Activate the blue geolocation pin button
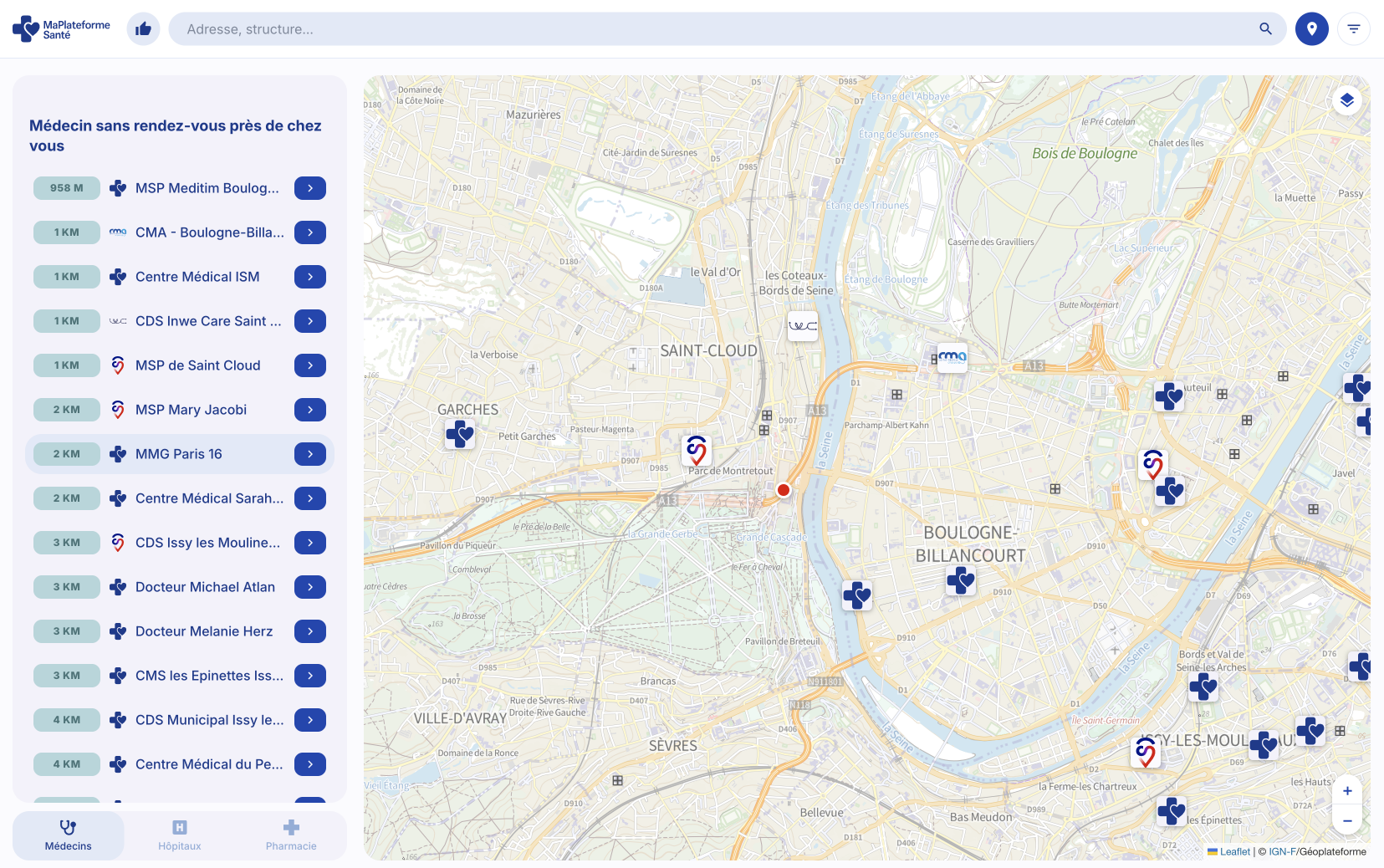The height and width of the screenshot is (868, 1384). tap(1311, 29)
